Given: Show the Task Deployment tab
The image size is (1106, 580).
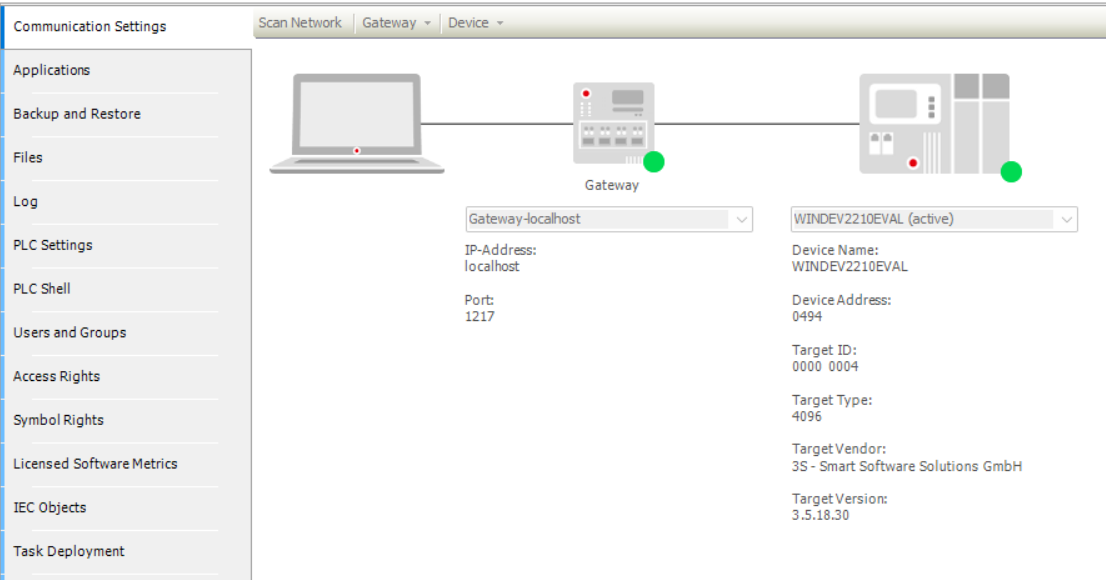Looking at the screenshot, I should [x=69, y=551].
